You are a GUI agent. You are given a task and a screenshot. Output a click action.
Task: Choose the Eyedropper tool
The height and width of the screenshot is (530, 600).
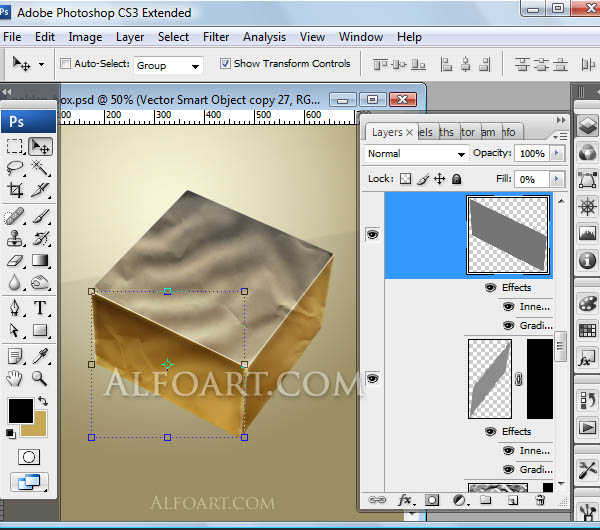[x=40, y=356]
